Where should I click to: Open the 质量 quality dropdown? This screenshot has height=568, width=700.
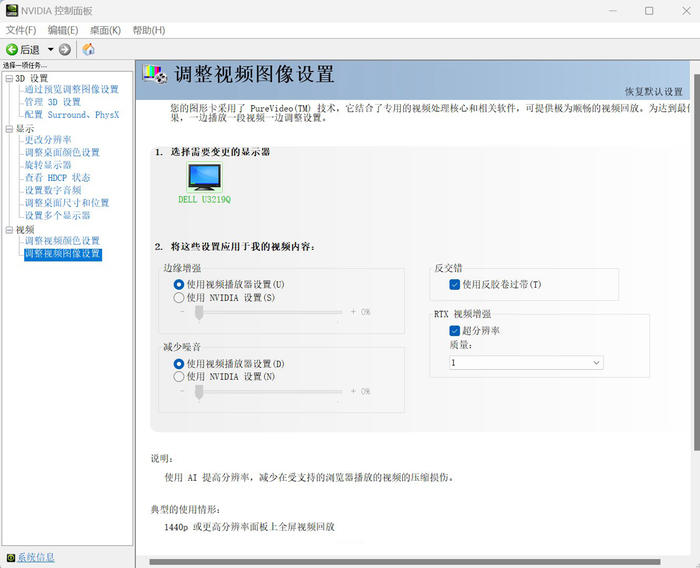point(526,362)
